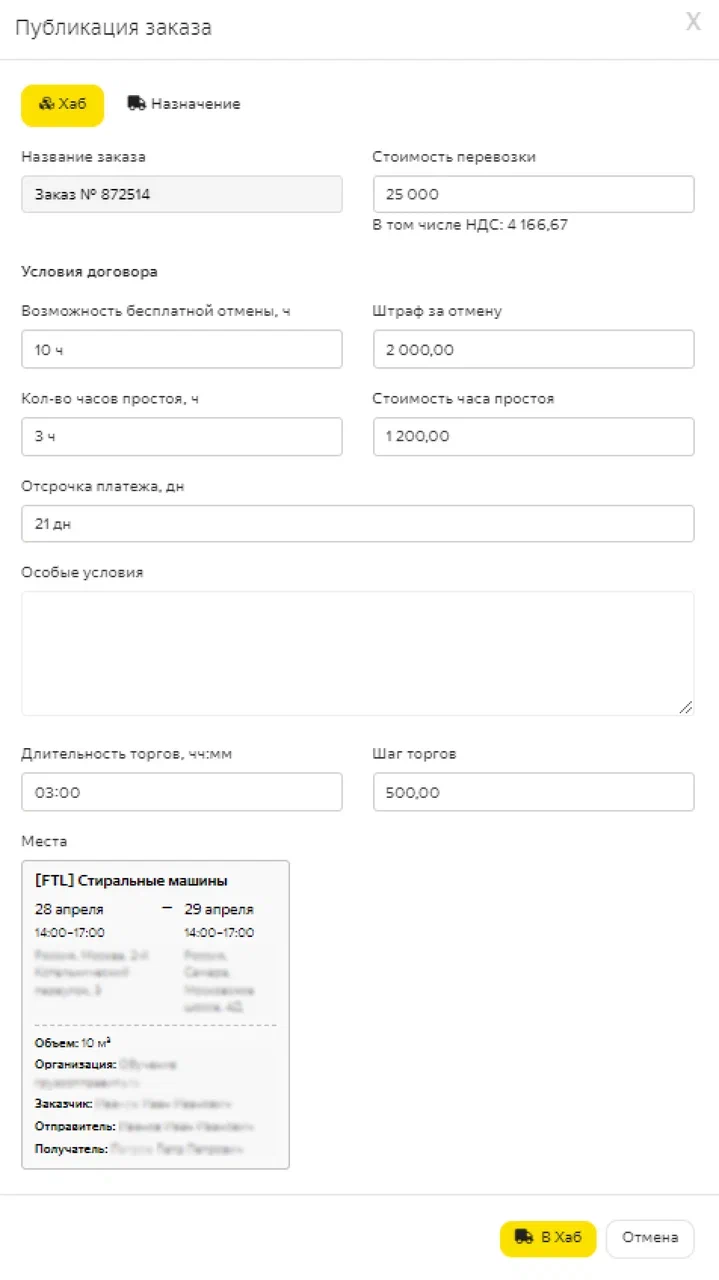Click the Шаг торгов field
Image resolution: width=719 pixels, height=1280 pixels.
[x=533, y=792]
